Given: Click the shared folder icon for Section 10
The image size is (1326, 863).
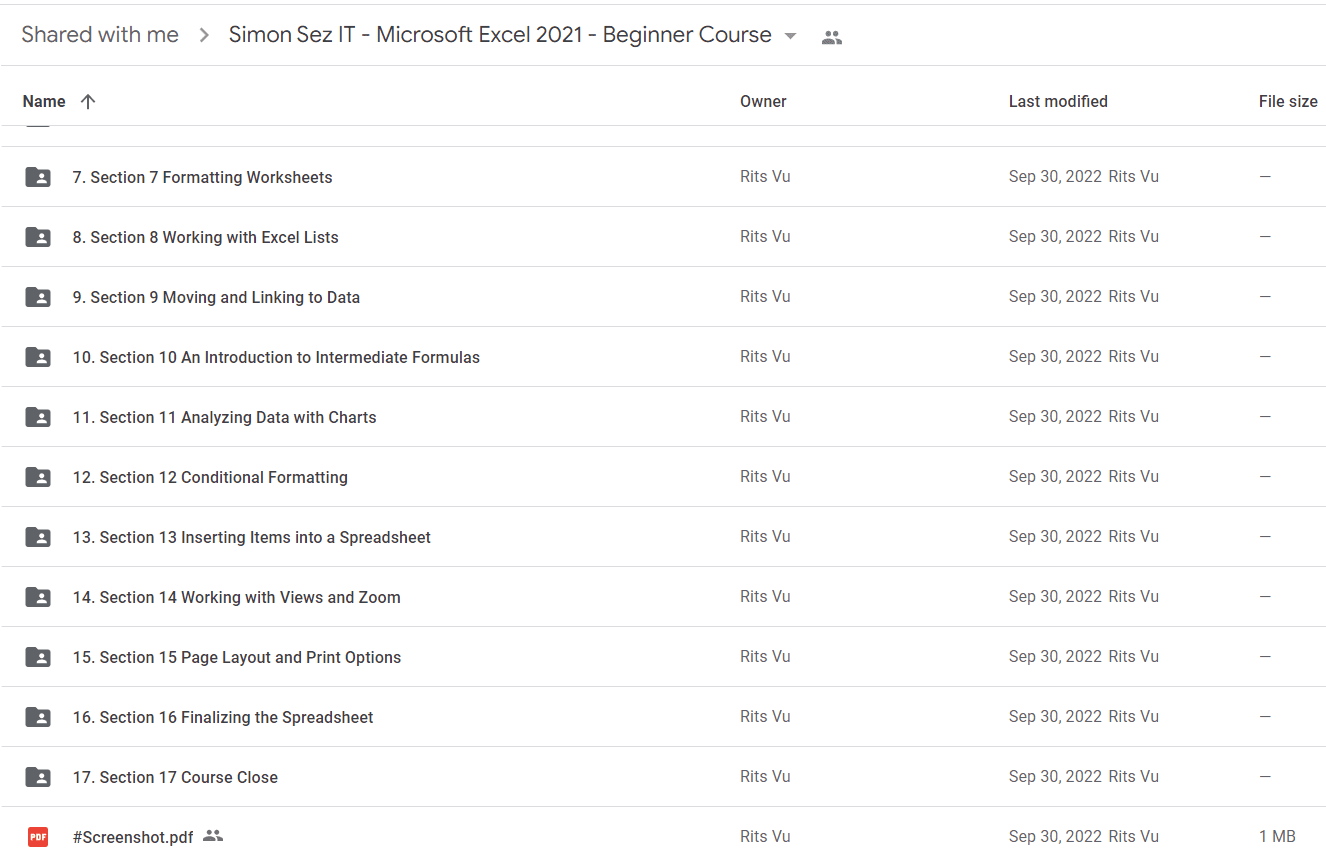Looking at the screenshot, I should coord(38,357).
